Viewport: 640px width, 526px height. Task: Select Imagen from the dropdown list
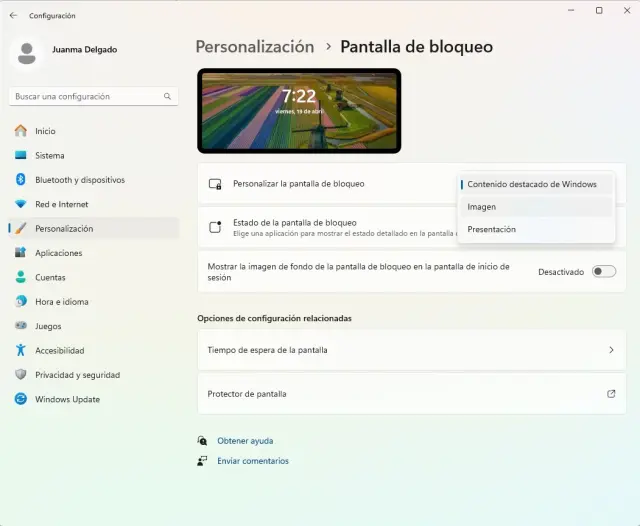coord(481,207)
